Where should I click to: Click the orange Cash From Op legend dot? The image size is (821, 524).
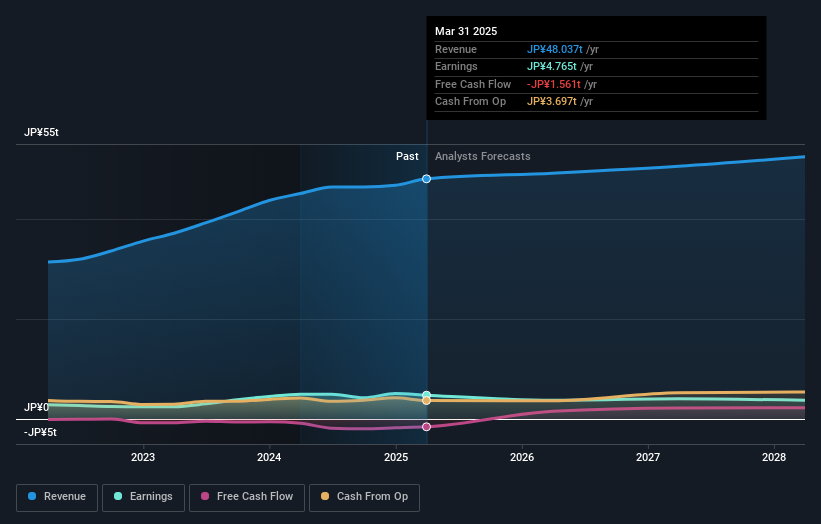pos(325,496)
